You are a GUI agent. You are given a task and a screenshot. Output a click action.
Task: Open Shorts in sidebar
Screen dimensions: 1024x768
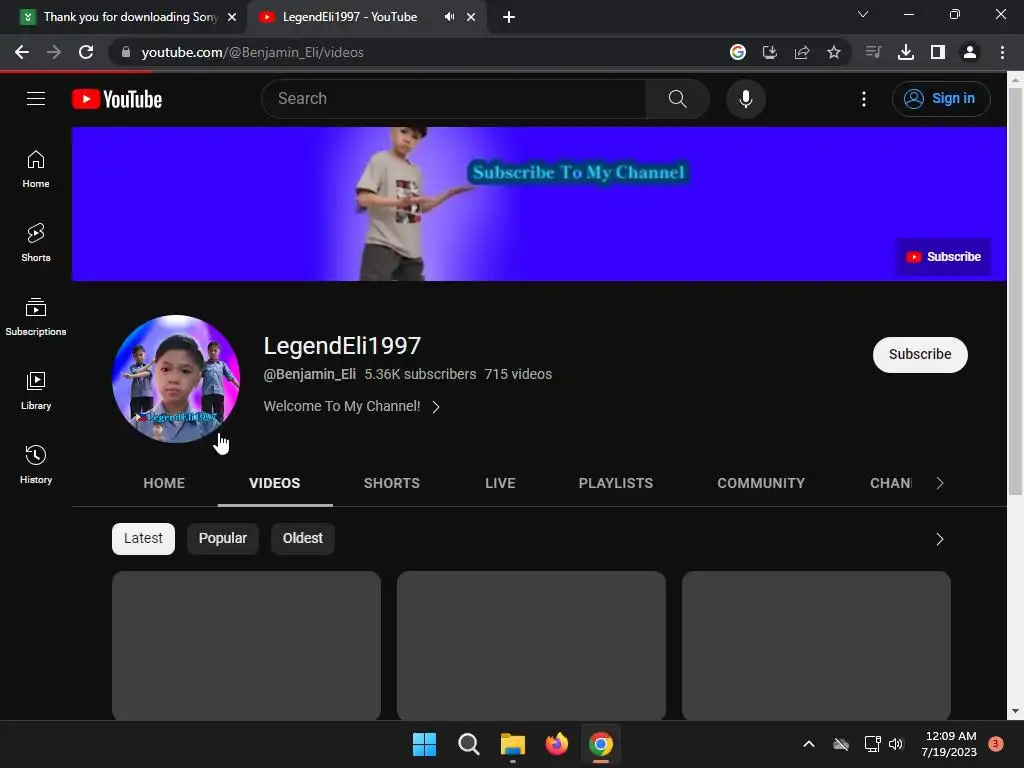coord(36,243)
